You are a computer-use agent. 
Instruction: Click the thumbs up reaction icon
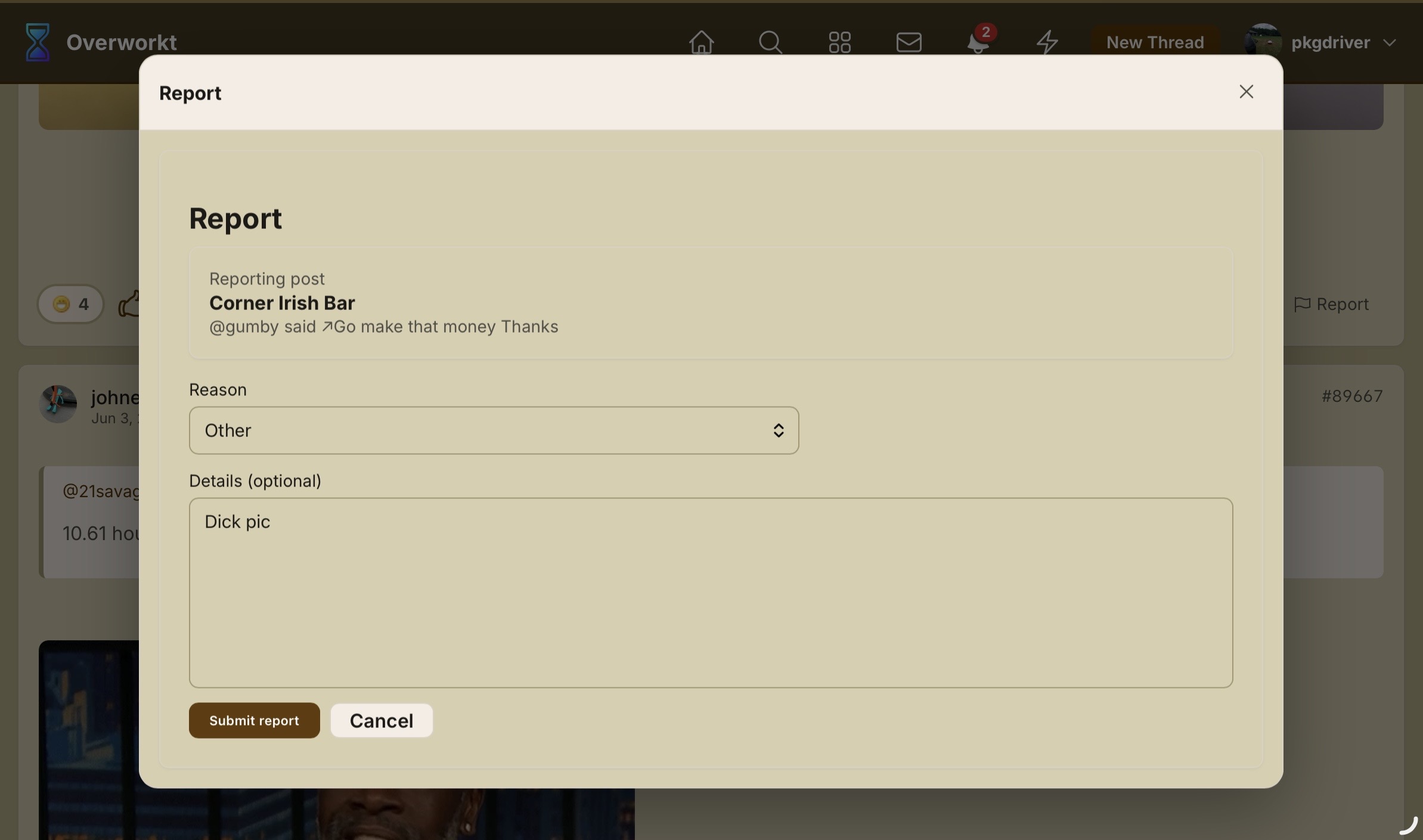129,304
